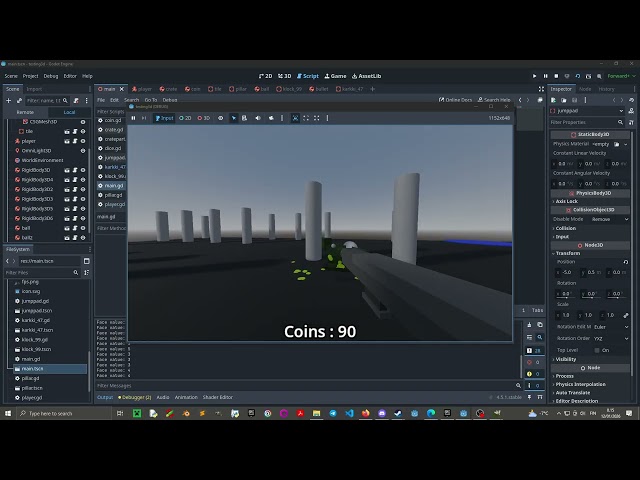Open Firefox from the taskbar

pyautogui.click(x=365, y=413)
